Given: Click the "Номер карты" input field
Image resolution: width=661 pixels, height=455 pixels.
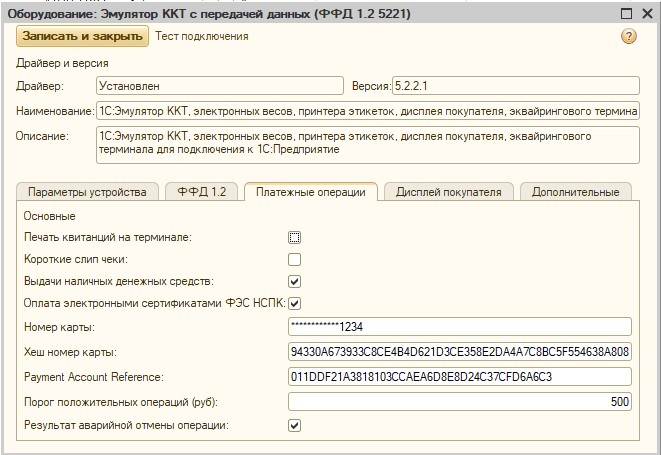Looking at the screenshot, I should pyautogui.click(x=459, y=326).
